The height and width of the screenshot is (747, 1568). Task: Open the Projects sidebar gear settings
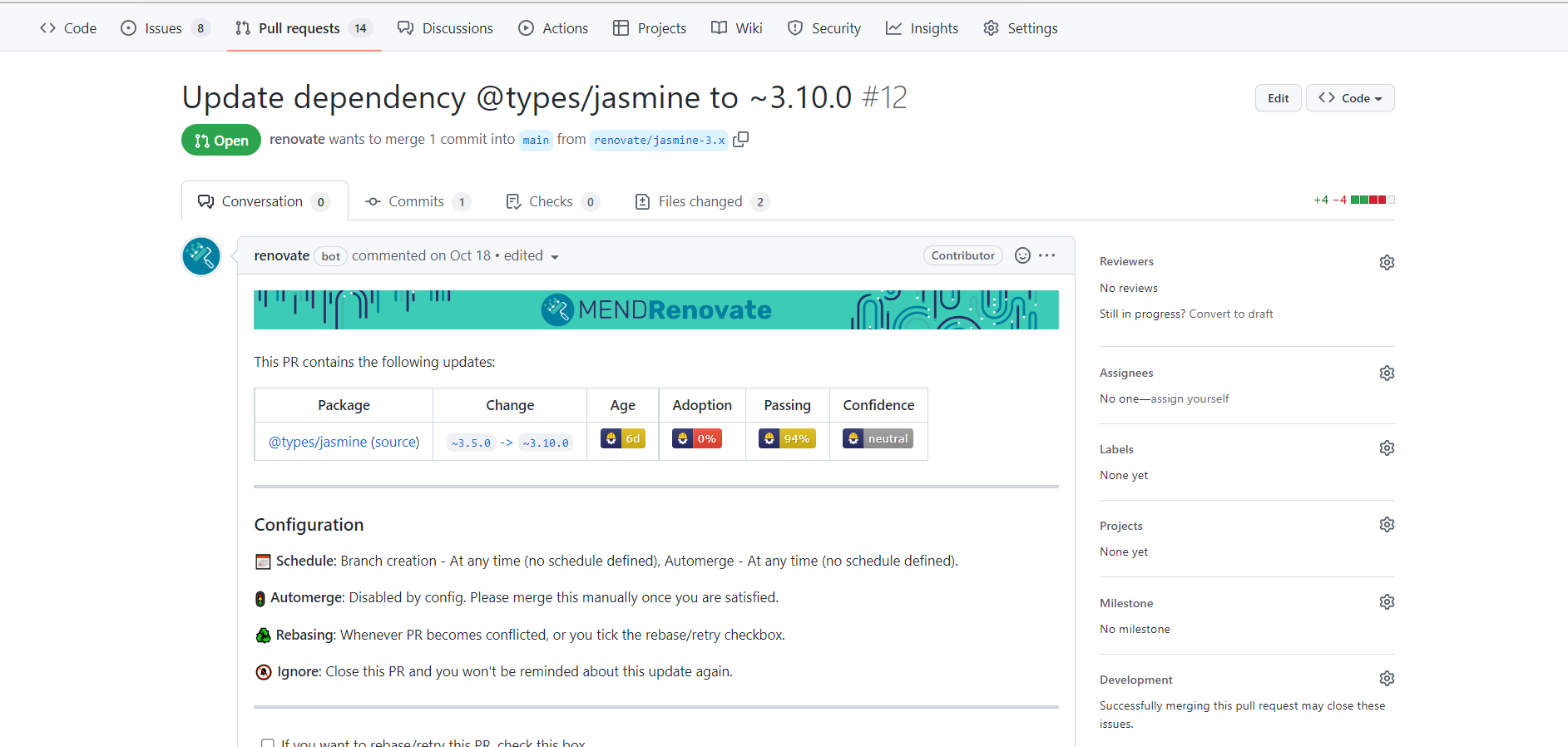coord(1387,524)
